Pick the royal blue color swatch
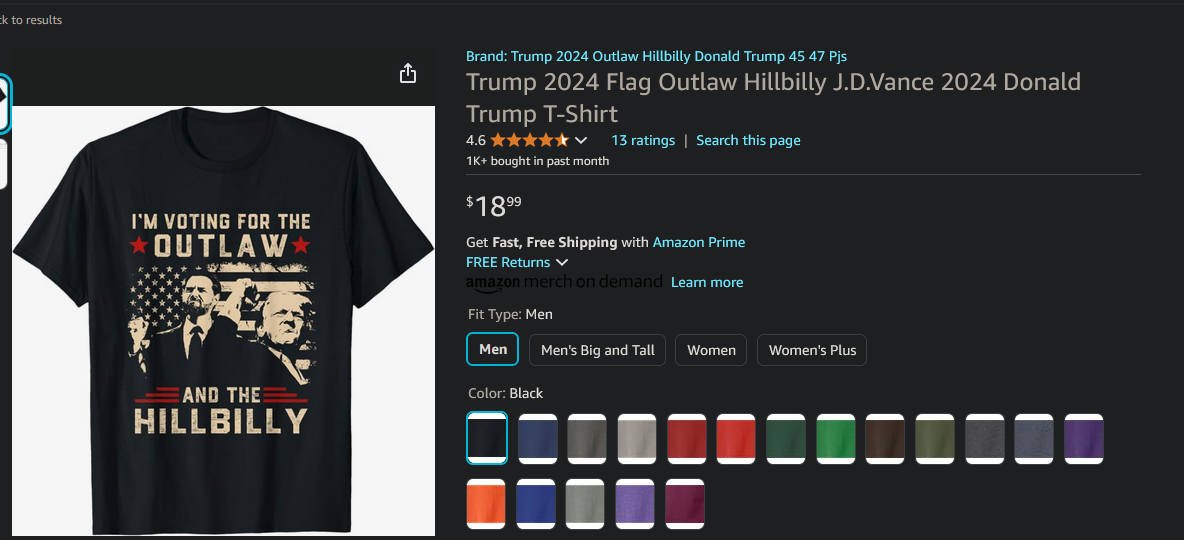This screenshot has height=540, width=1184. click(x=536, y=504)
